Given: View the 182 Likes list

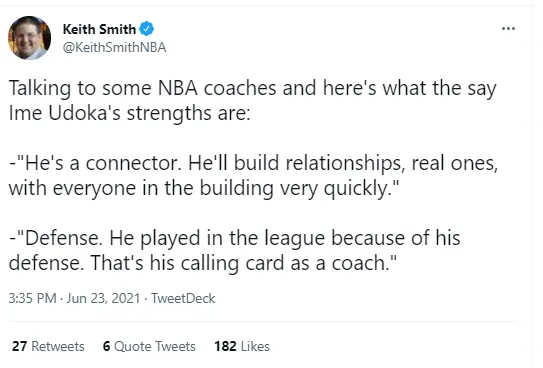Looking at the screenshot, I should pos(242,346).
